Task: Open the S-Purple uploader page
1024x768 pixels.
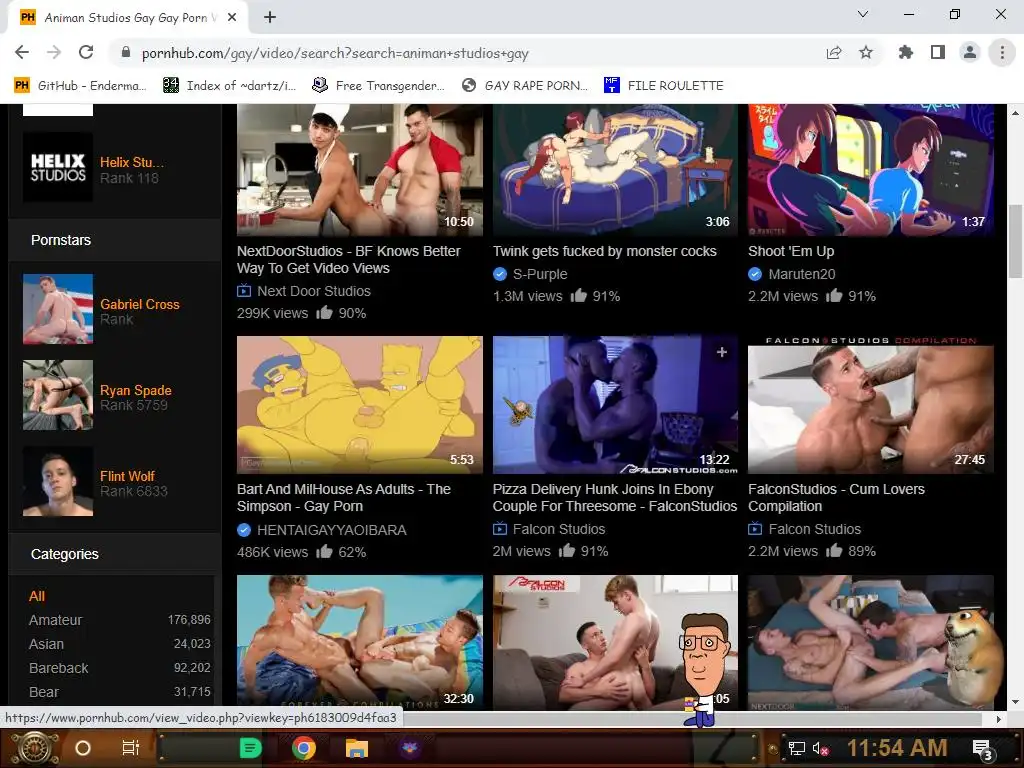Action: coord(540,274)
